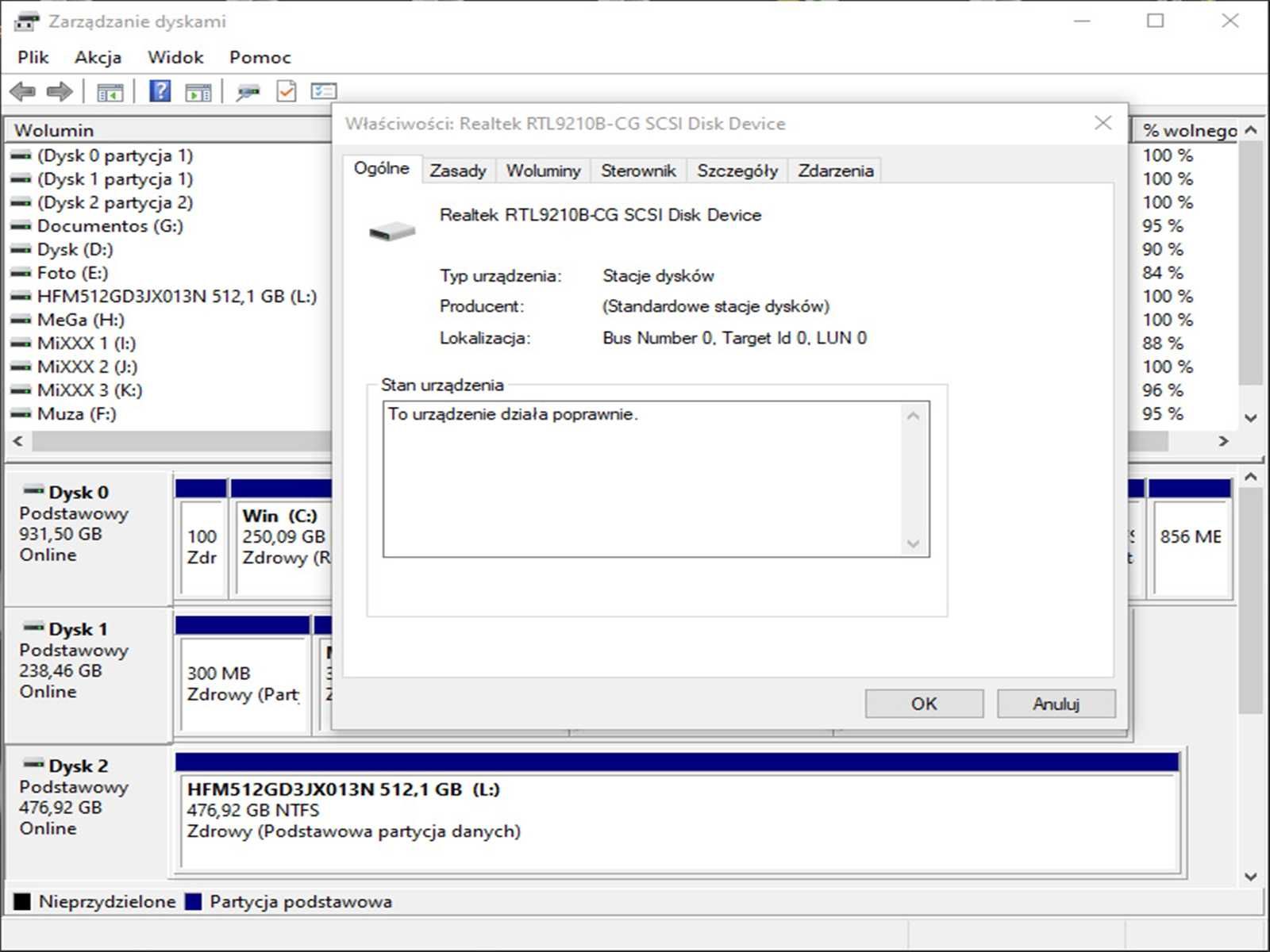Switch to the Sterownik tab
Screen dimensions: 1270x952
click(x=638, y=171)
